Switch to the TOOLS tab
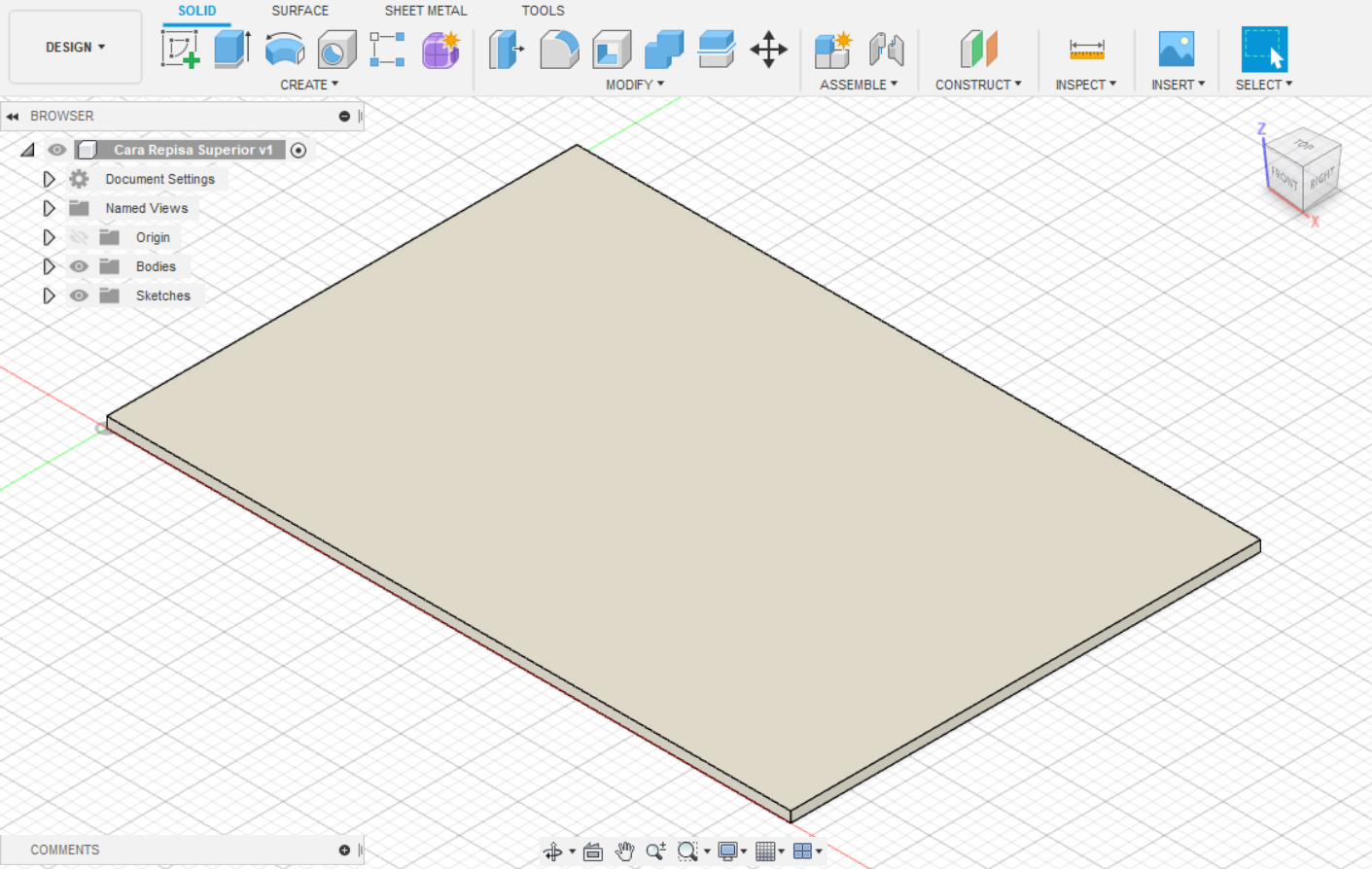 [x=543, y=11]
